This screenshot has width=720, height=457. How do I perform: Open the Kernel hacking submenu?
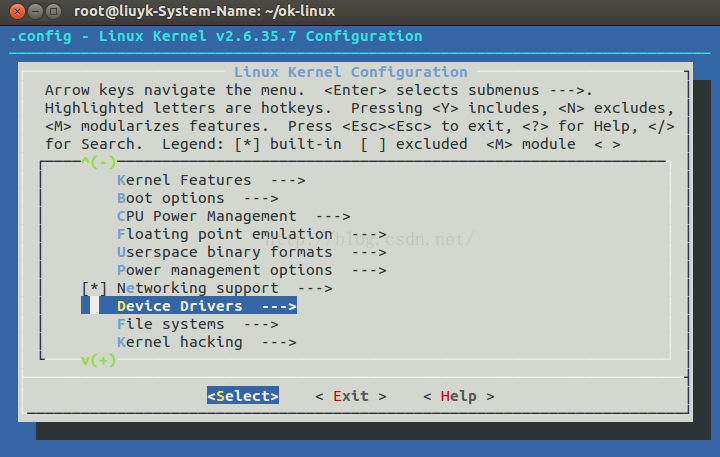coord(207,342)
